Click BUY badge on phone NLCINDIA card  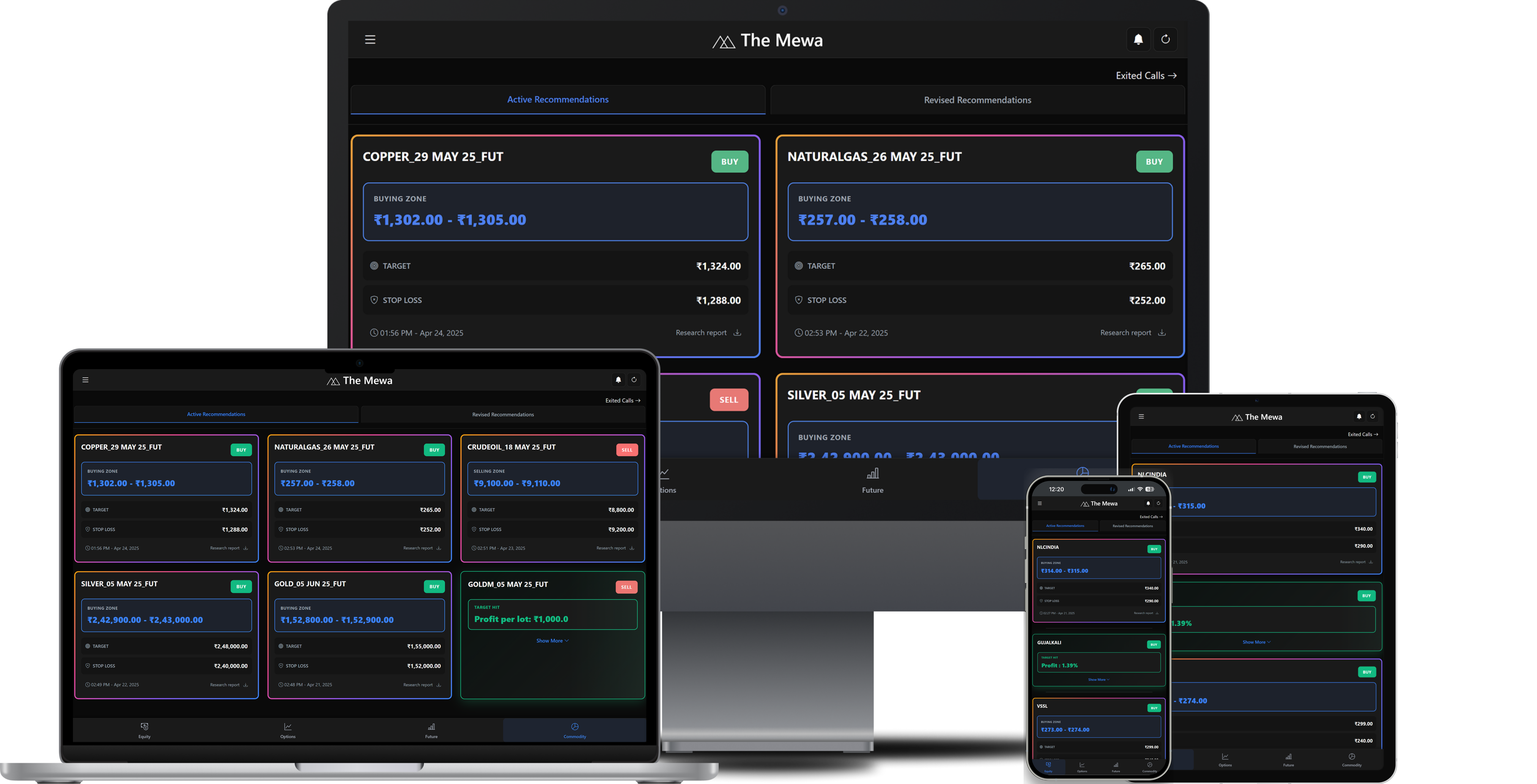(x=1154, y=549)
